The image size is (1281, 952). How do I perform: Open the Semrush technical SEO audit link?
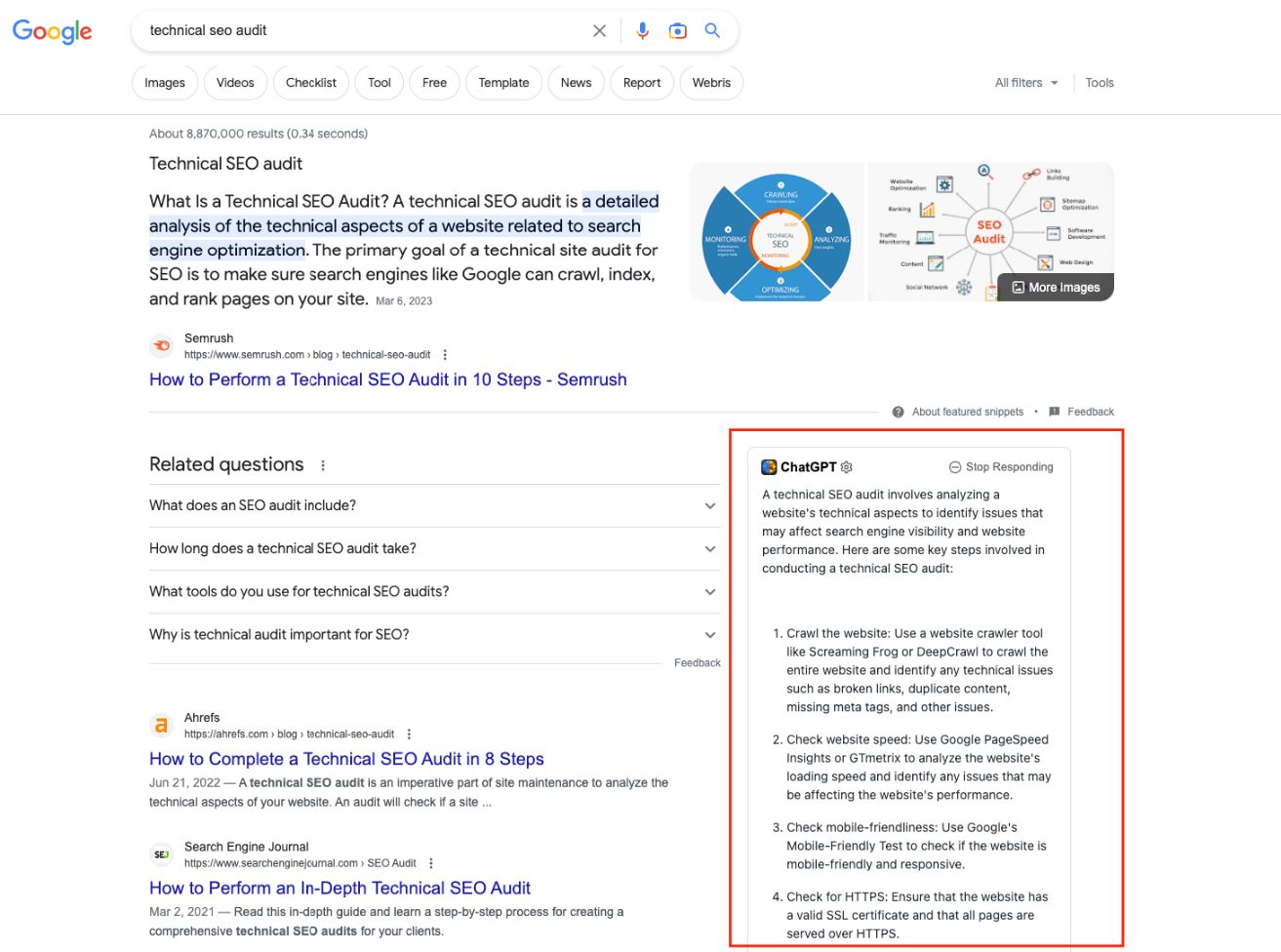point(387,379)
